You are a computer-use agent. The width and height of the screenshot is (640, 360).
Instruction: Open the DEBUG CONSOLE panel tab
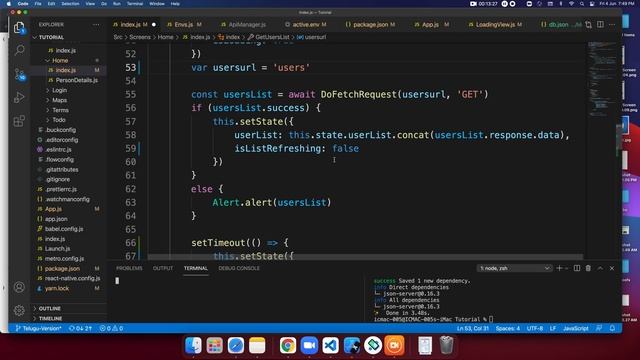pyautogui.click(x=239, y=268)
